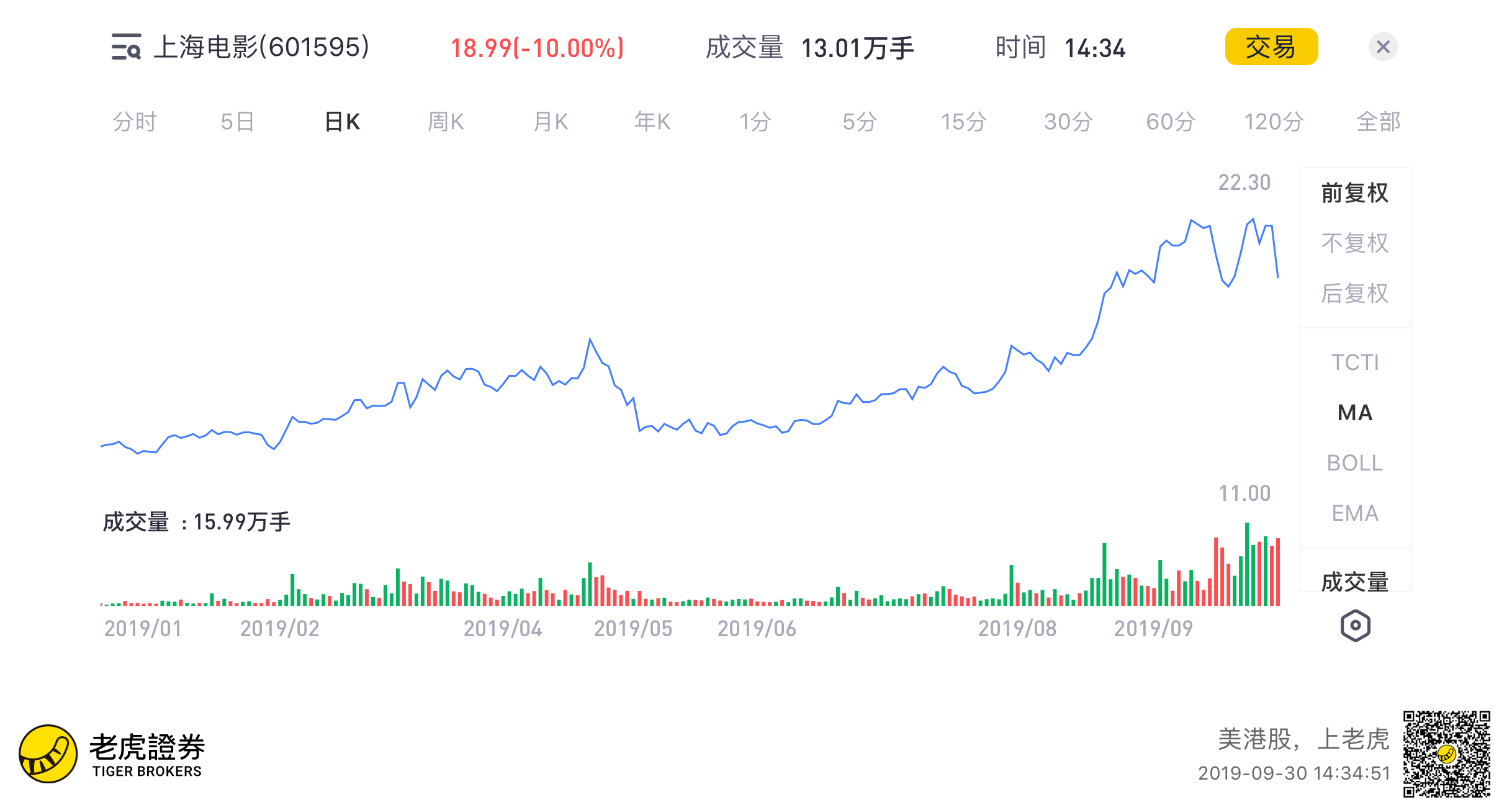This screenshot has height=810, width=1512.
Task: Click the Tiger Brokers logo
Action: coord(112,754)
